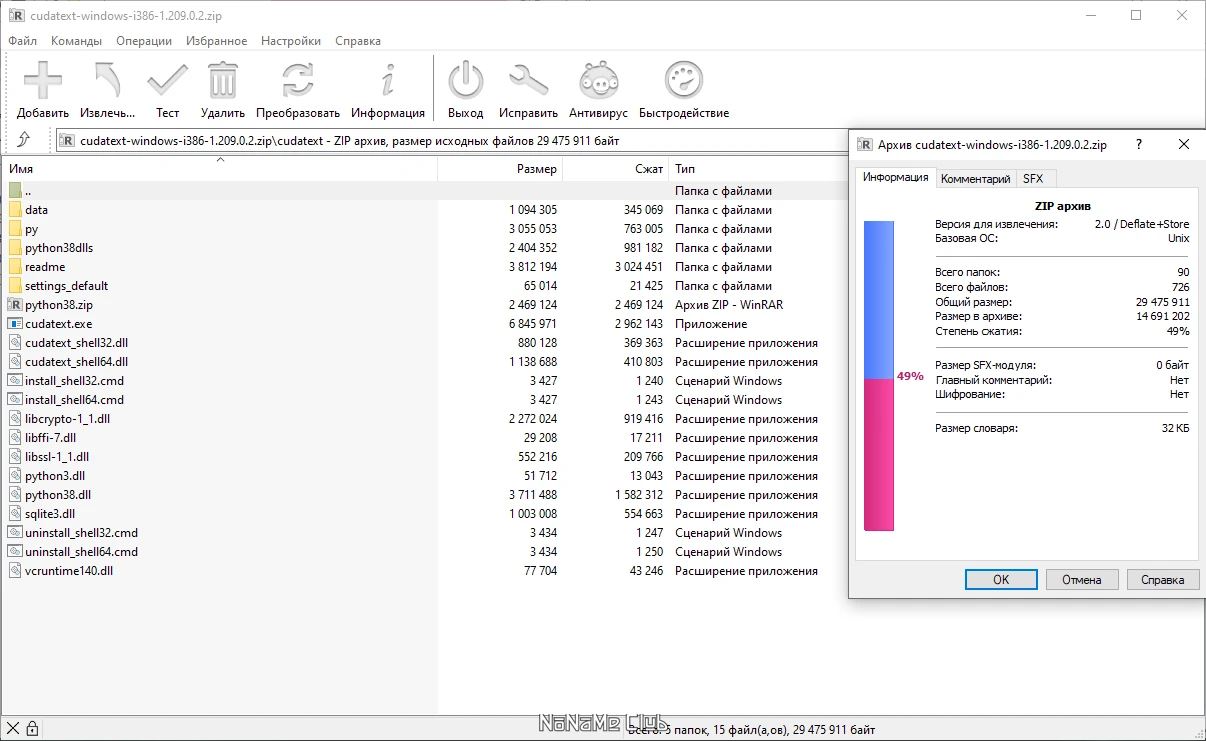
Task: Click the archive path address field
Action: (452, 141)
